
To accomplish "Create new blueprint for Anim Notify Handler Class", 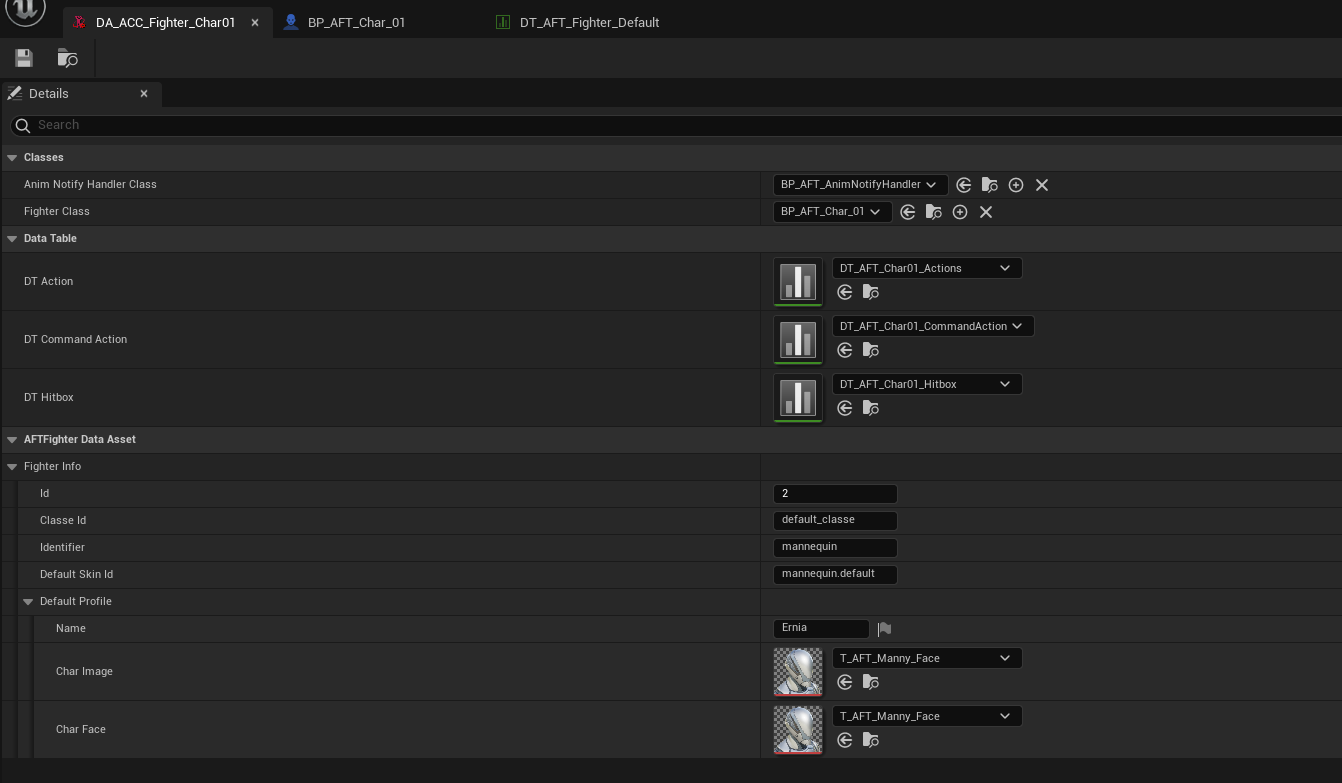I will click(1016, 185).
